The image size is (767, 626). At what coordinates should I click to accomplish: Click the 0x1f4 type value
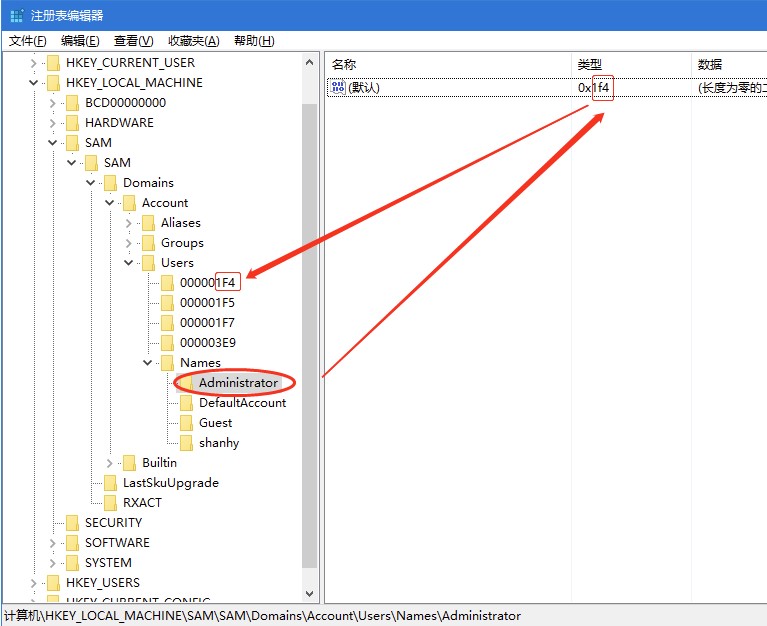point(593,88)
